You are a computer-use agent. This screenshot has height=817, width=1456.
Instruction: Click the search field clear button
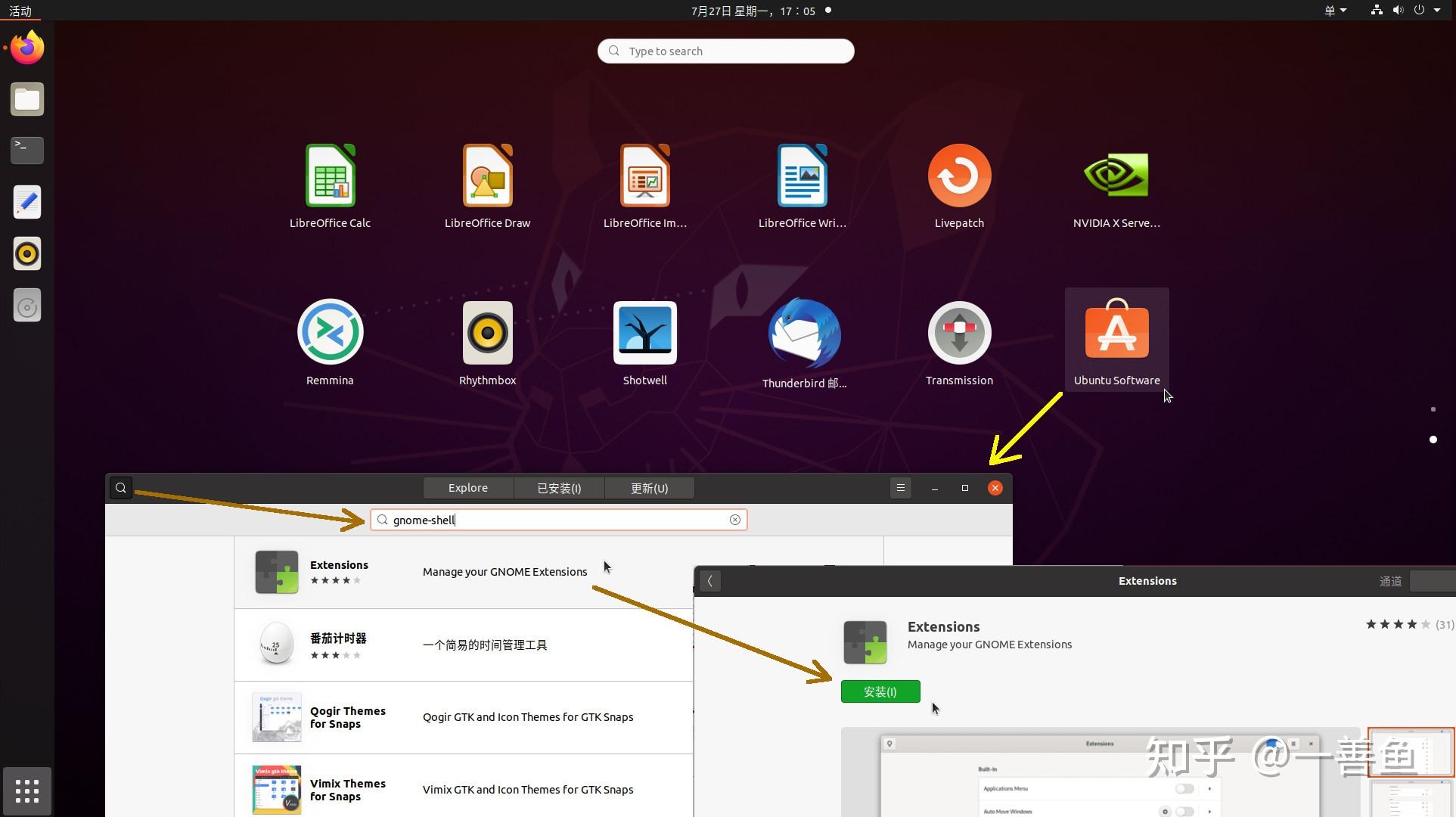(735, 519)
